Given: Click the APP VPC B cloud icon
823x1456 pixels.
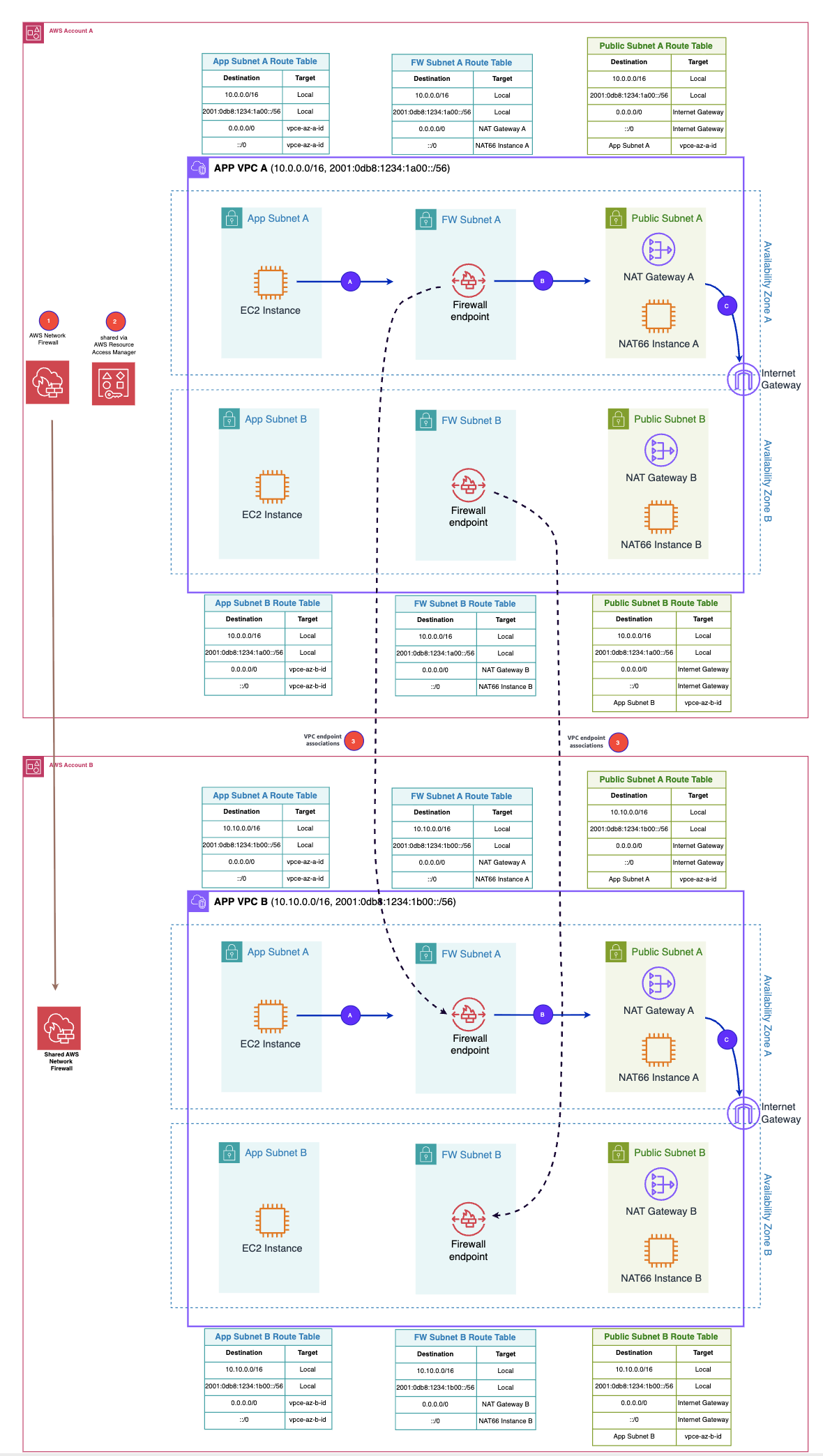Looking at the screenshot, I should 199,902.
